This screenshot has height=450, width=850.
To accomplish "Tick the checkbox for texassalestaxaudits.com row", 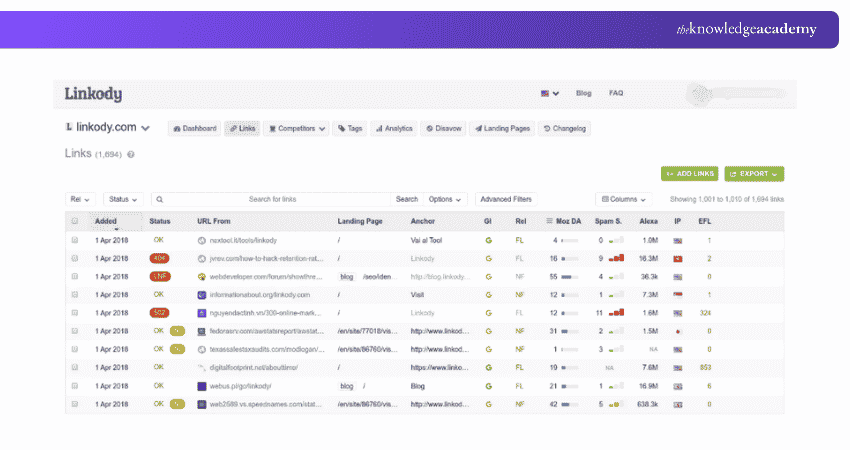I will pos(75,349).
